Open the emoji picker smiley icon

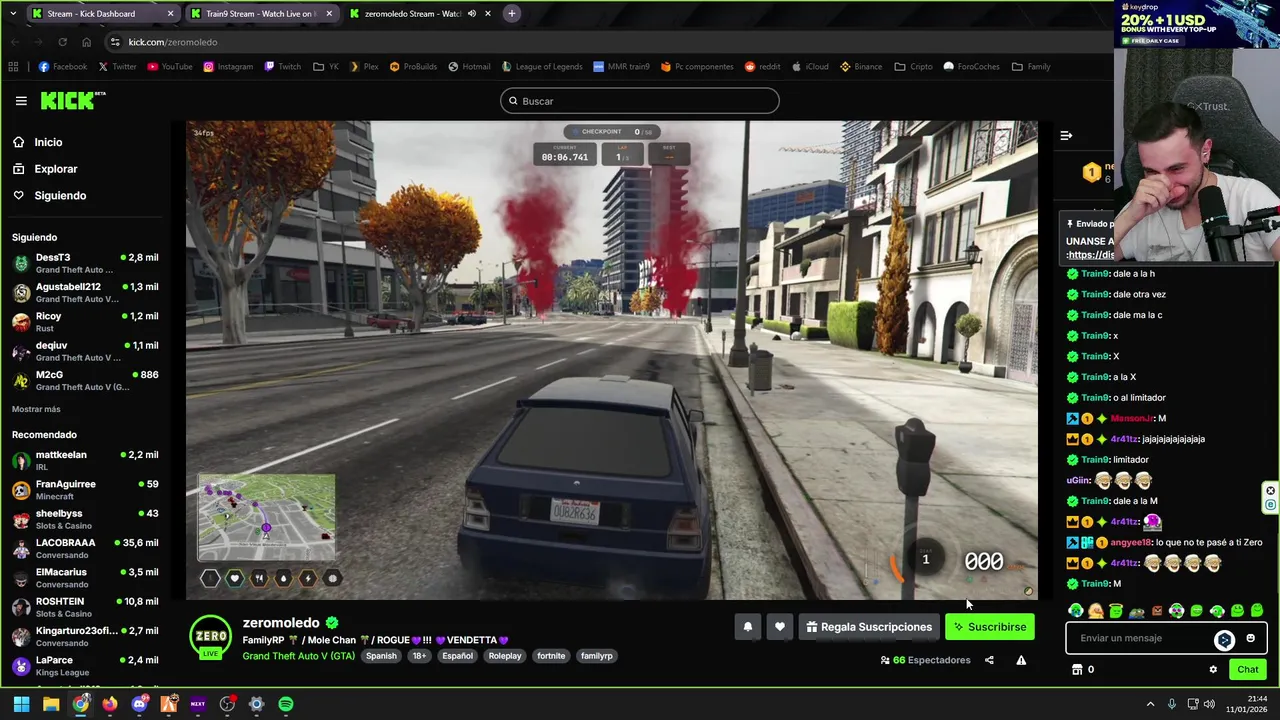pyautogui.click(x=1250, y=638)
